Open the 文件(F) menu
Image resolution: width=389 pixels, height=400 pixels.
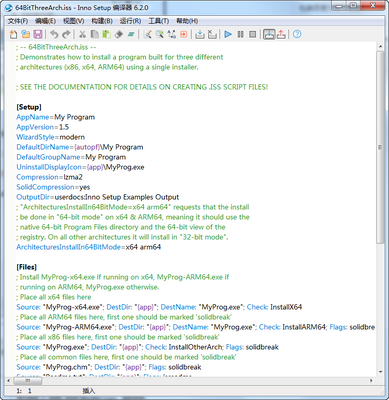point(18,21)
